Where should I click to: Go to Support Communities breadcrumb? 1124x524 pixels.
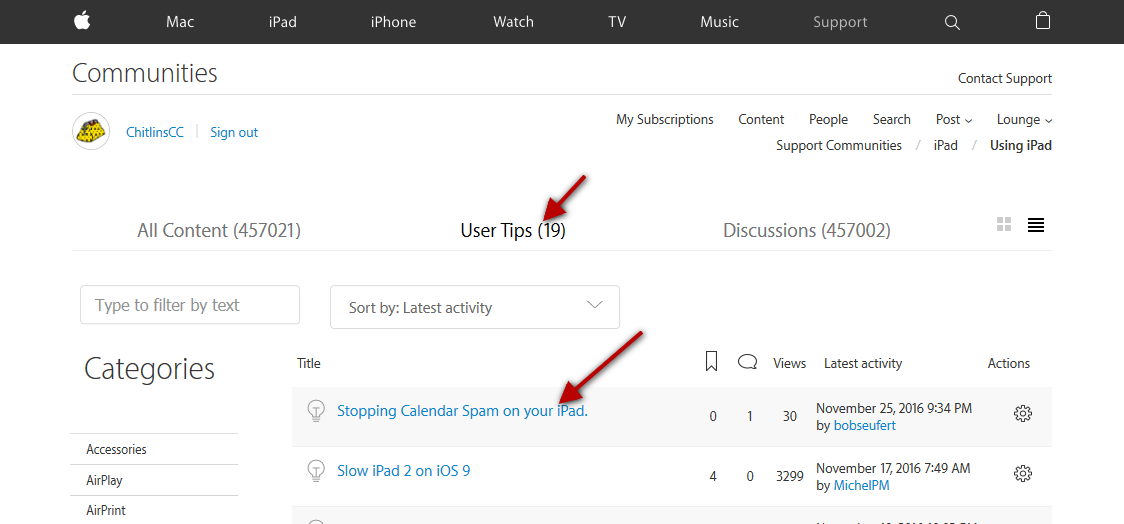point(839,146)
